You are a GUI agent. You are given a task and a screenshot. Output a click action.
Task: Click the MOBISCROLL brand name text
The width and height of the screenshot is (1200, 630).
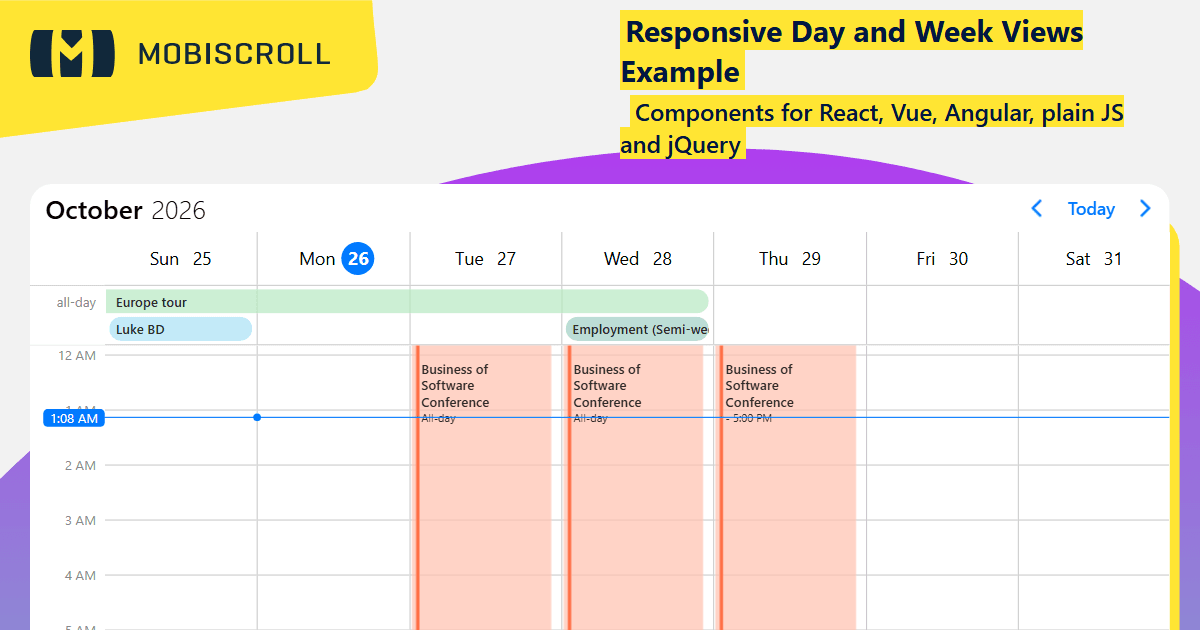coord(234,53)
